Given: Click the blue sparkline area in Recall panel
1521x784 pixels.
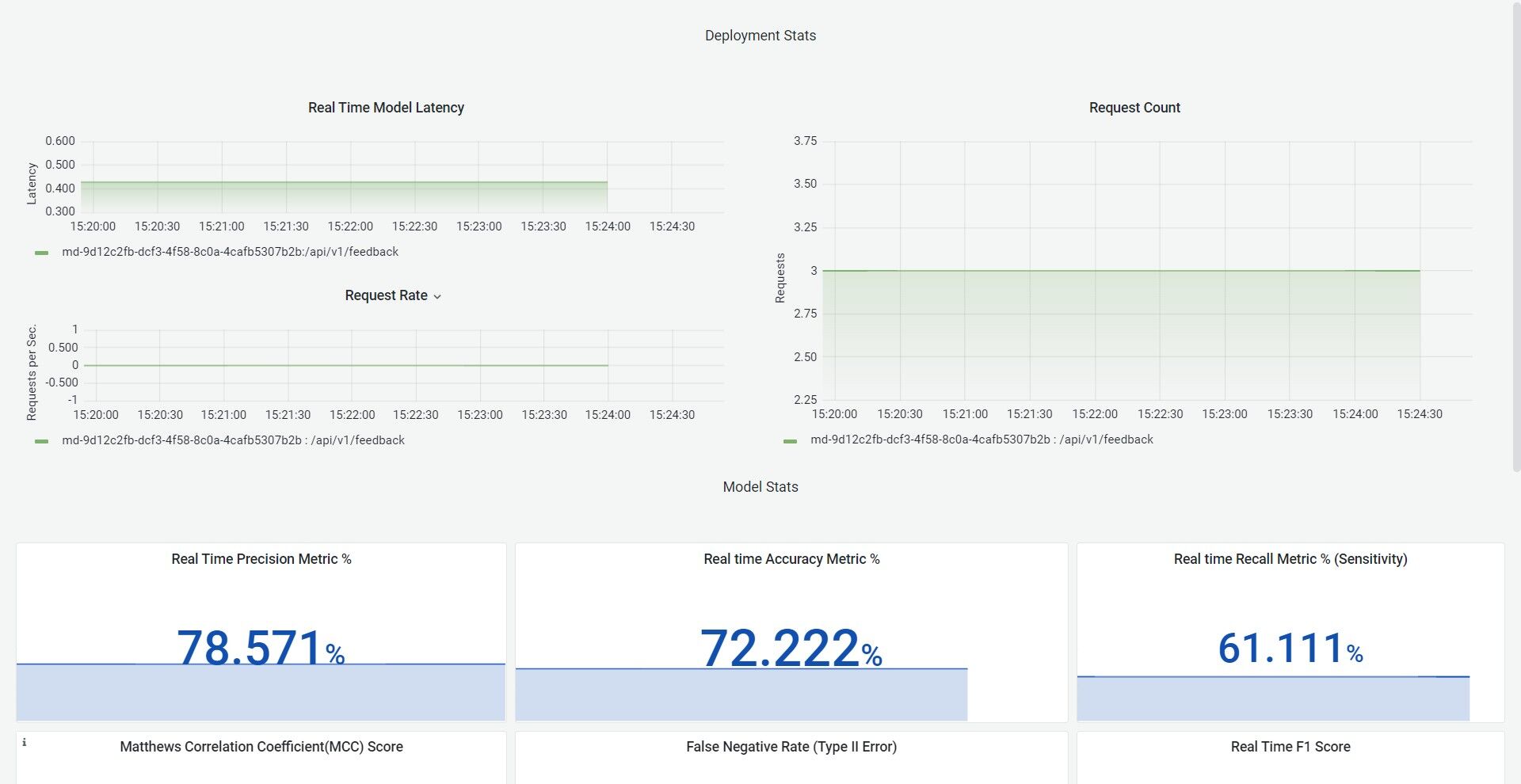Looking at the screenshot, I should click(1273, 698).
